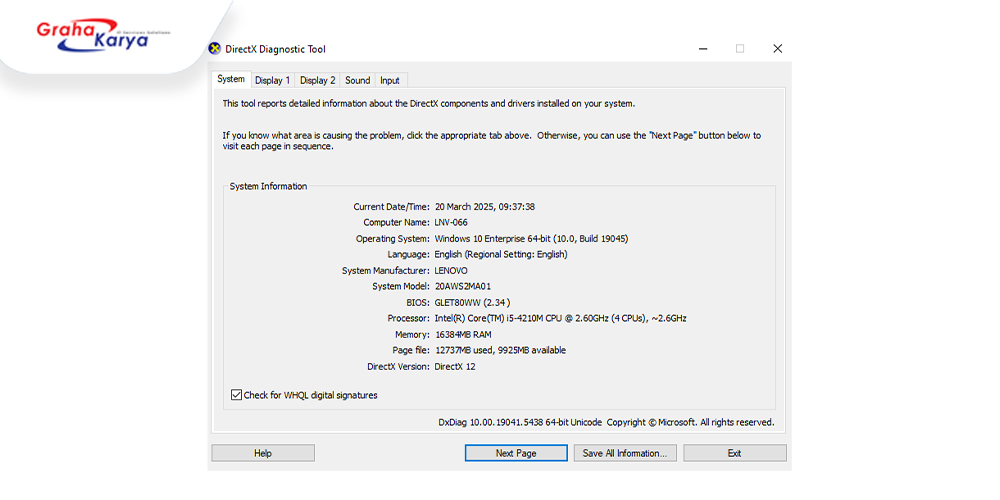
Task: Click the System Model label
Action: click(x=401, y=286)
